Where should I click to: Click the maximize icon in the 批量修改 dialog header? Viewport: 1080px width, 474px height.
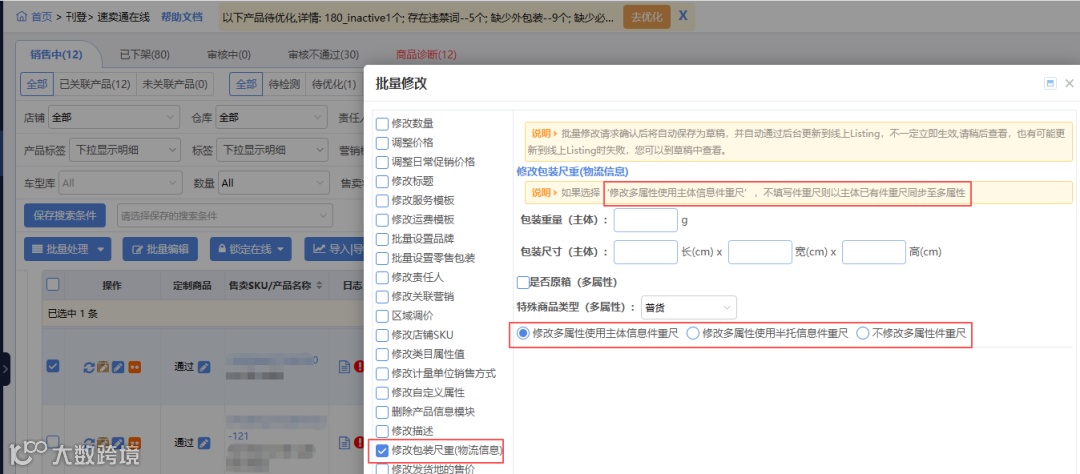click(x=1050, y=83)
